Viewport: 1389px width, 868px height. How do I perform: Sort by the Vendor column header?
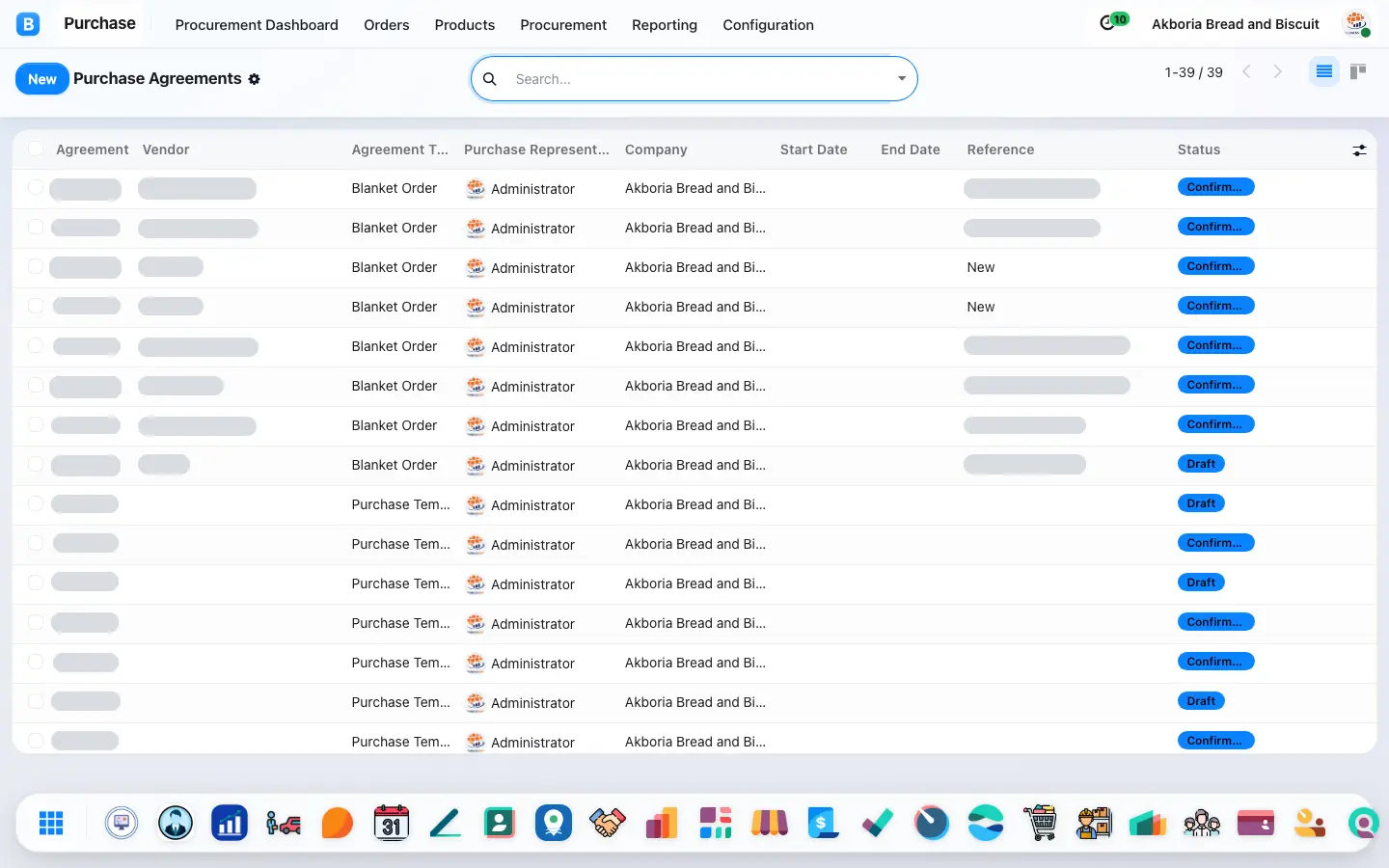[166, 149]
